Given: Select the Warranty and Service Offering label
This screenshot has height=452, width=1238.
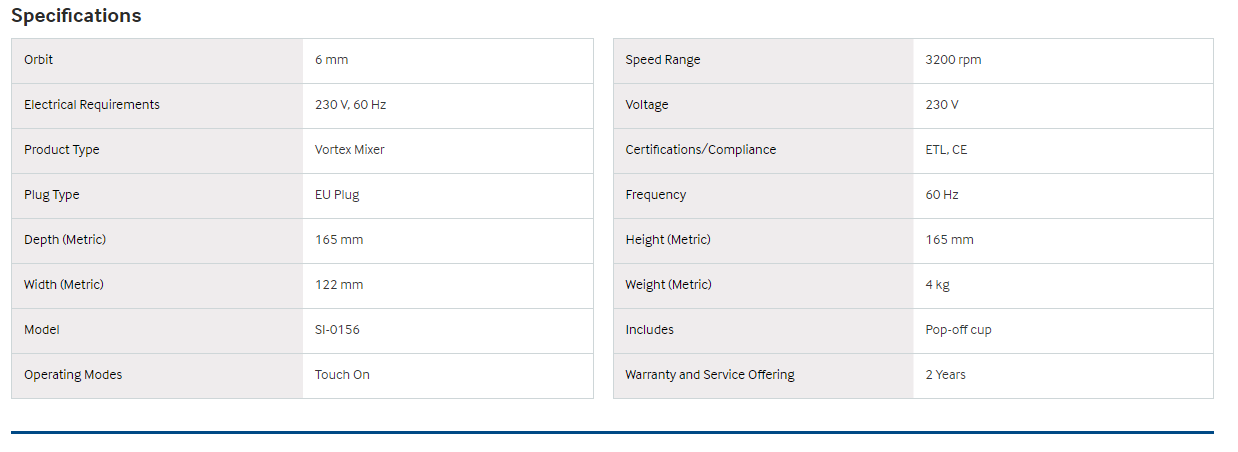Looking at the screenshot, I should pos(709,375).
